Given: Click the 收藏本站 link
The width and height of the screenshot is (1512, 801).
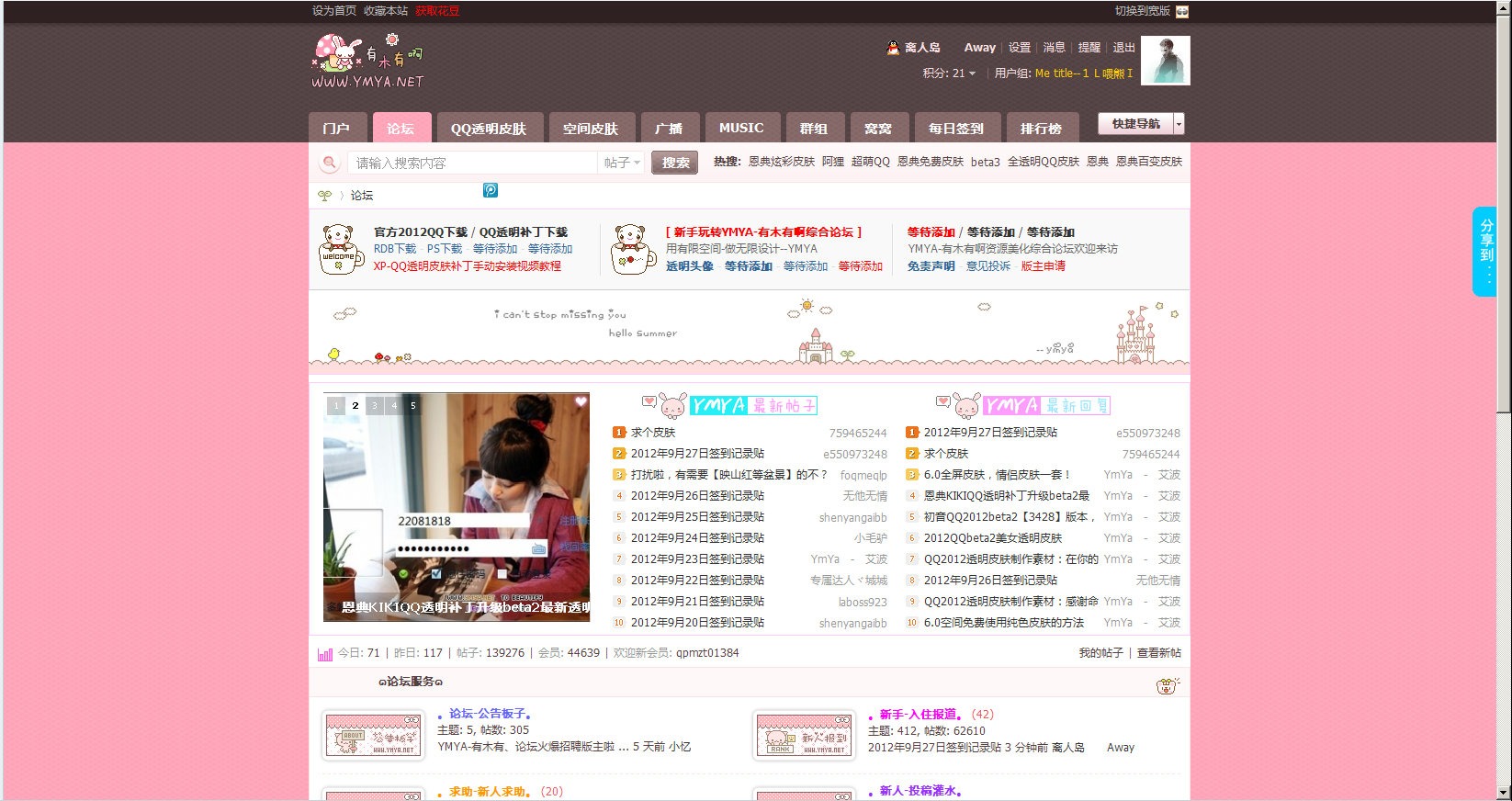Looking at the screenshot, I should 386,11.
